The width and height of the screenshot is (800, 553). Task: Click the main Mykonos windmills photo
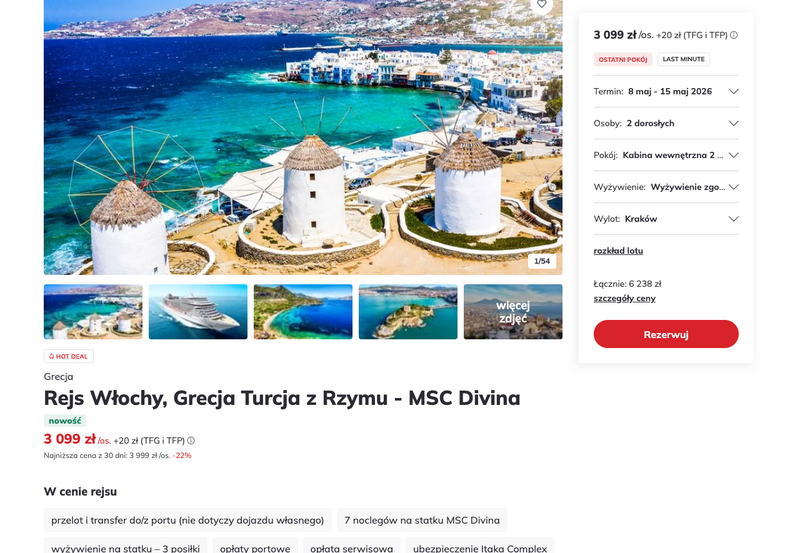[303, 137]
